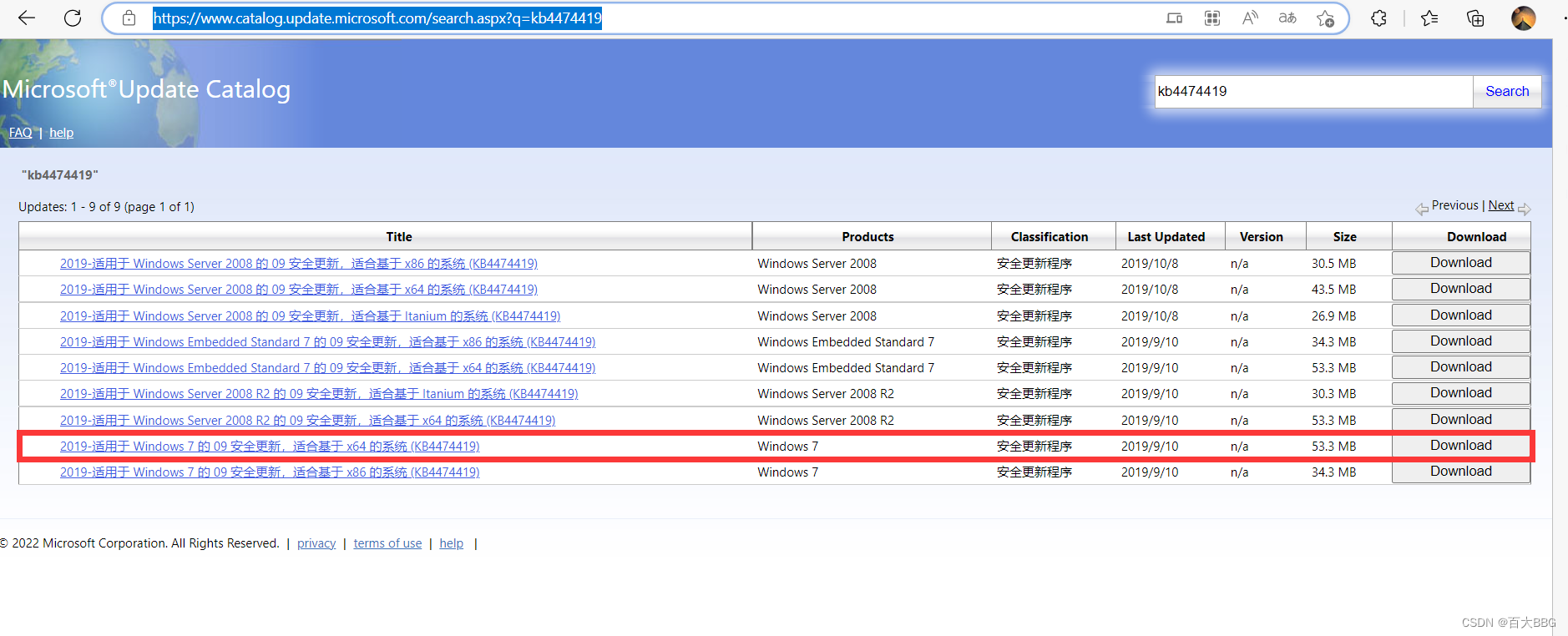
Task: Open the QR code / collections grid icon
Action: coord(1212,18)
